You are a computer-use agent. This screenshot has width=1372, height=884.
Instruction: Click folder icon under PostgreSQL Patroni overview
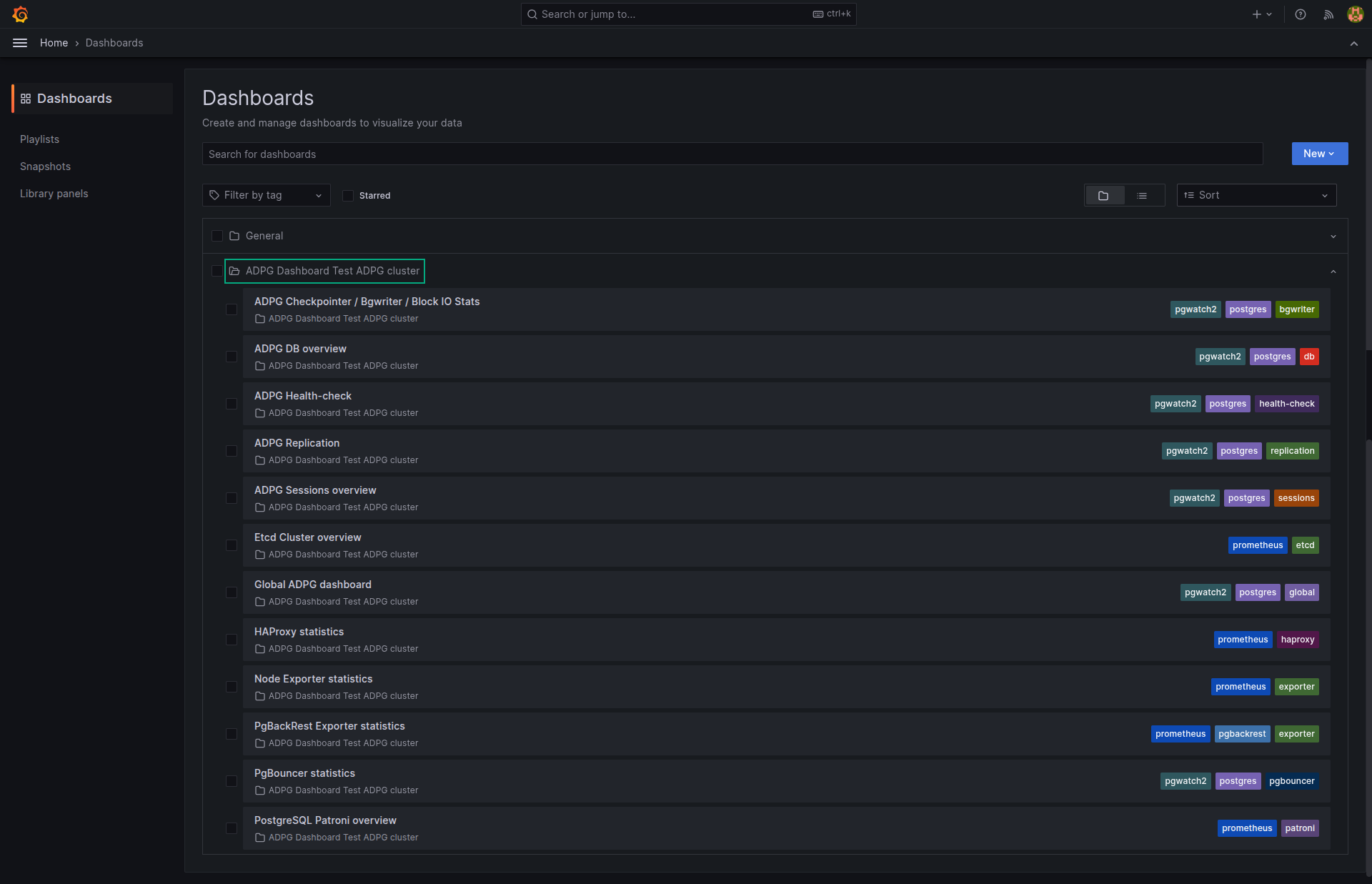coord(260,838)
